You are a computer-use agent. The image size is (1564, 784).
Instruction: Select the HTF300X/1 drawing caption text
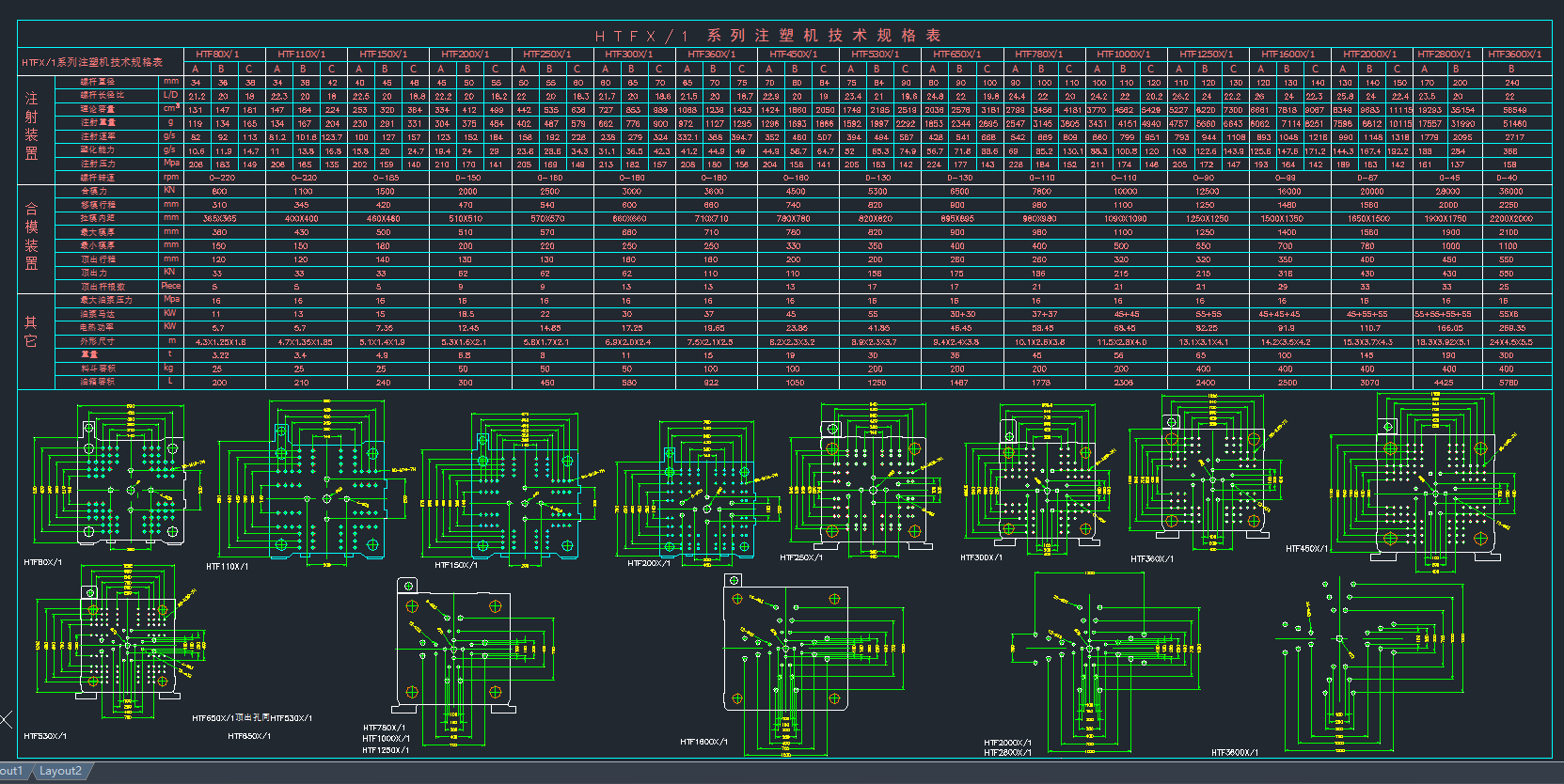981,557
